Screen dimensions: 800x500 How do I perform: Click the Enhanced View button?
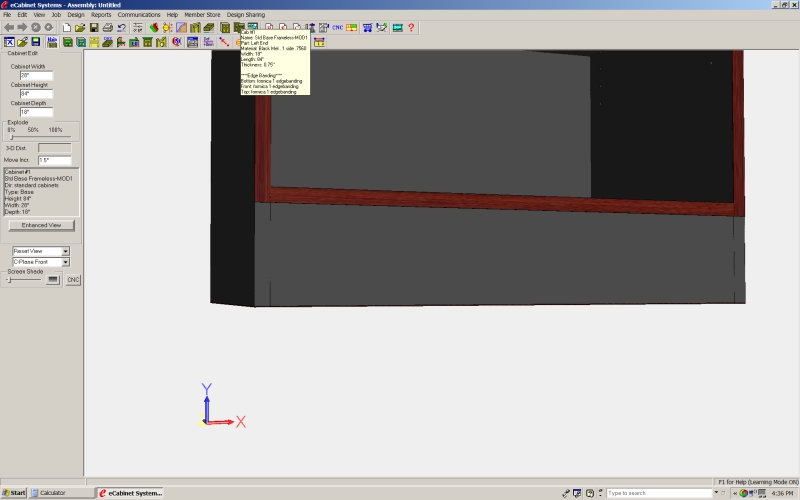41,225
